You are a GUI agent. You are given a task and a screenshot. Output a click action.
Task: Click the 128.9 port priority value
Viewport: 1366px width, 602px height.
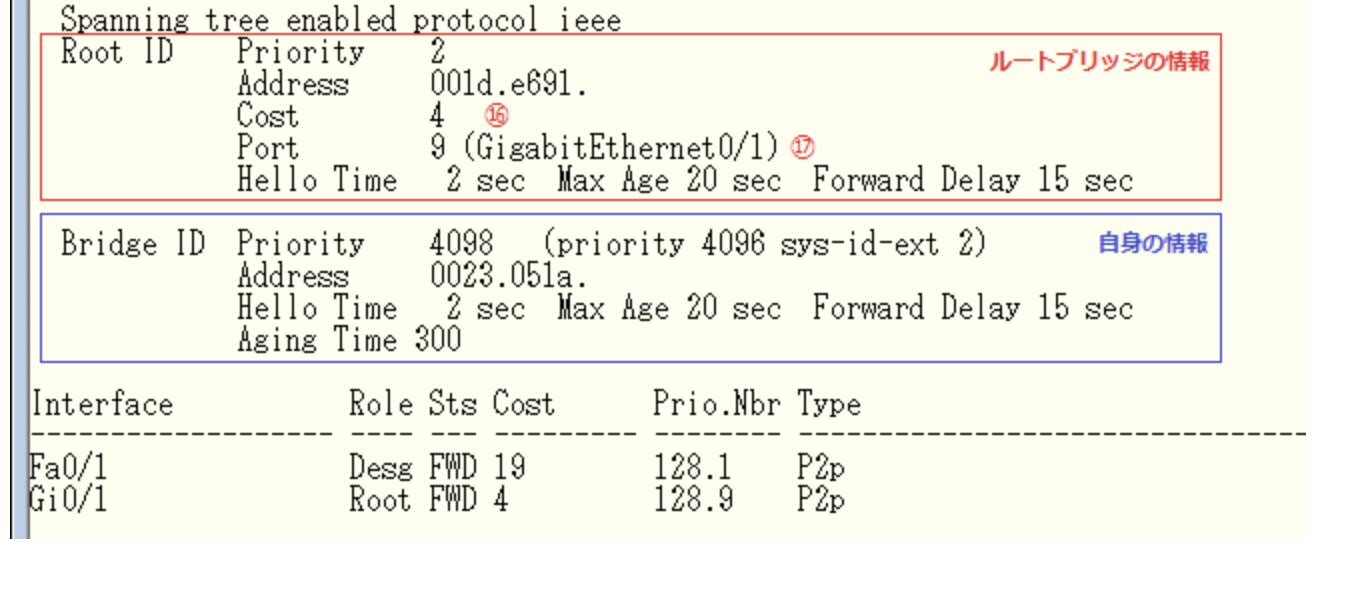692,499
